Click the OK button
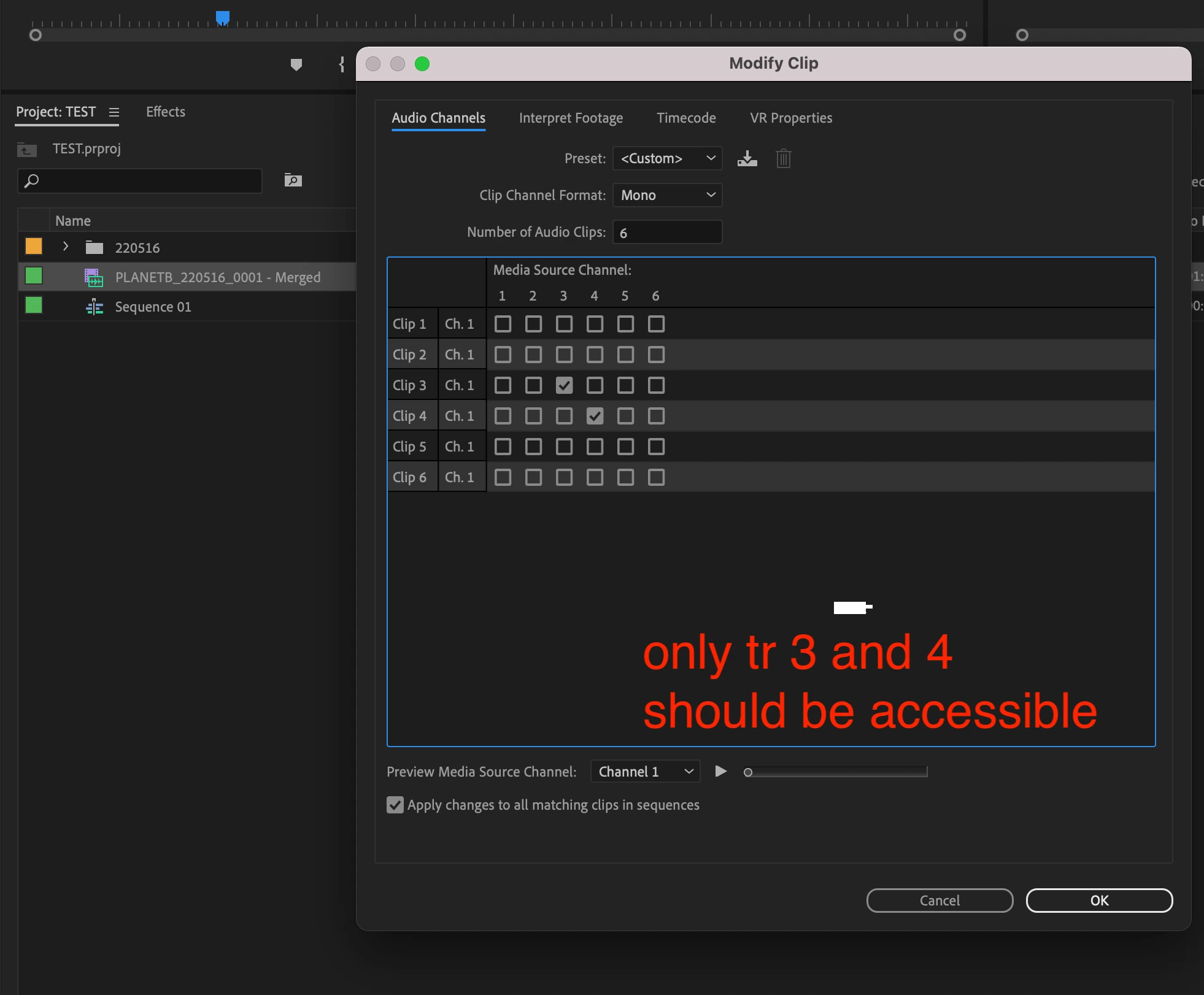The height and width of the screenshot is (995, 1204). click(x=1098, y=901)
